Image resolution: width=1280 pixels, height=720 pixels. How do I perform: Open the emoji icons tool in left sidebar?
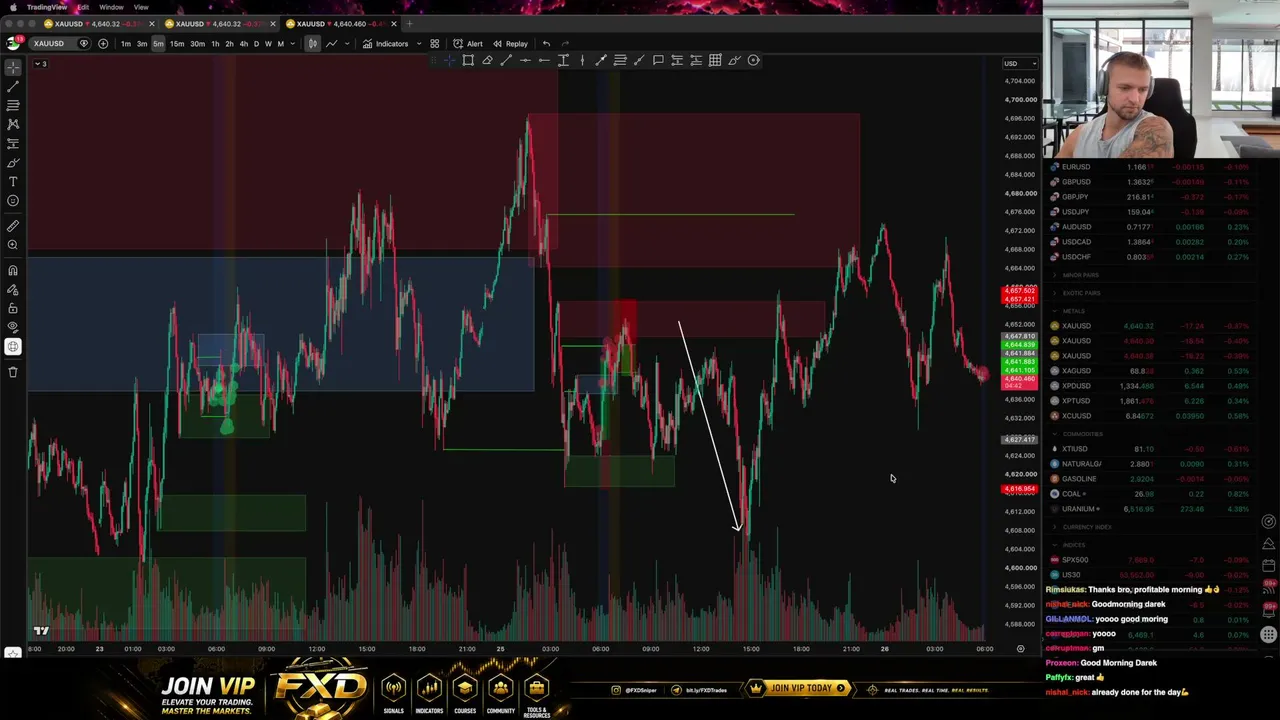(x=13, y=201)
